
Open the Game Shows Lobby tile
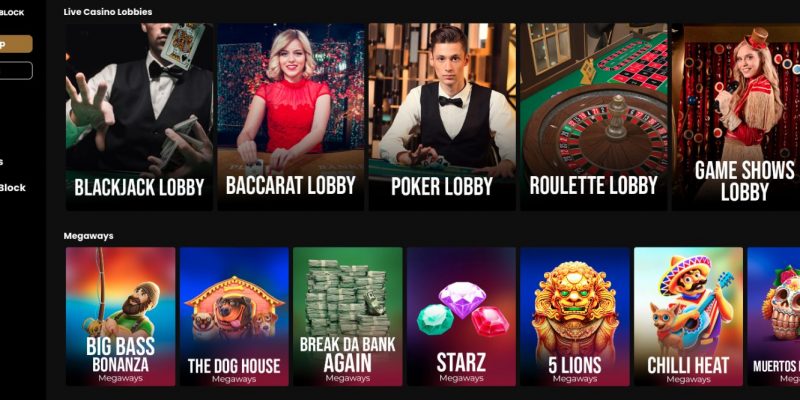point(736,116)
